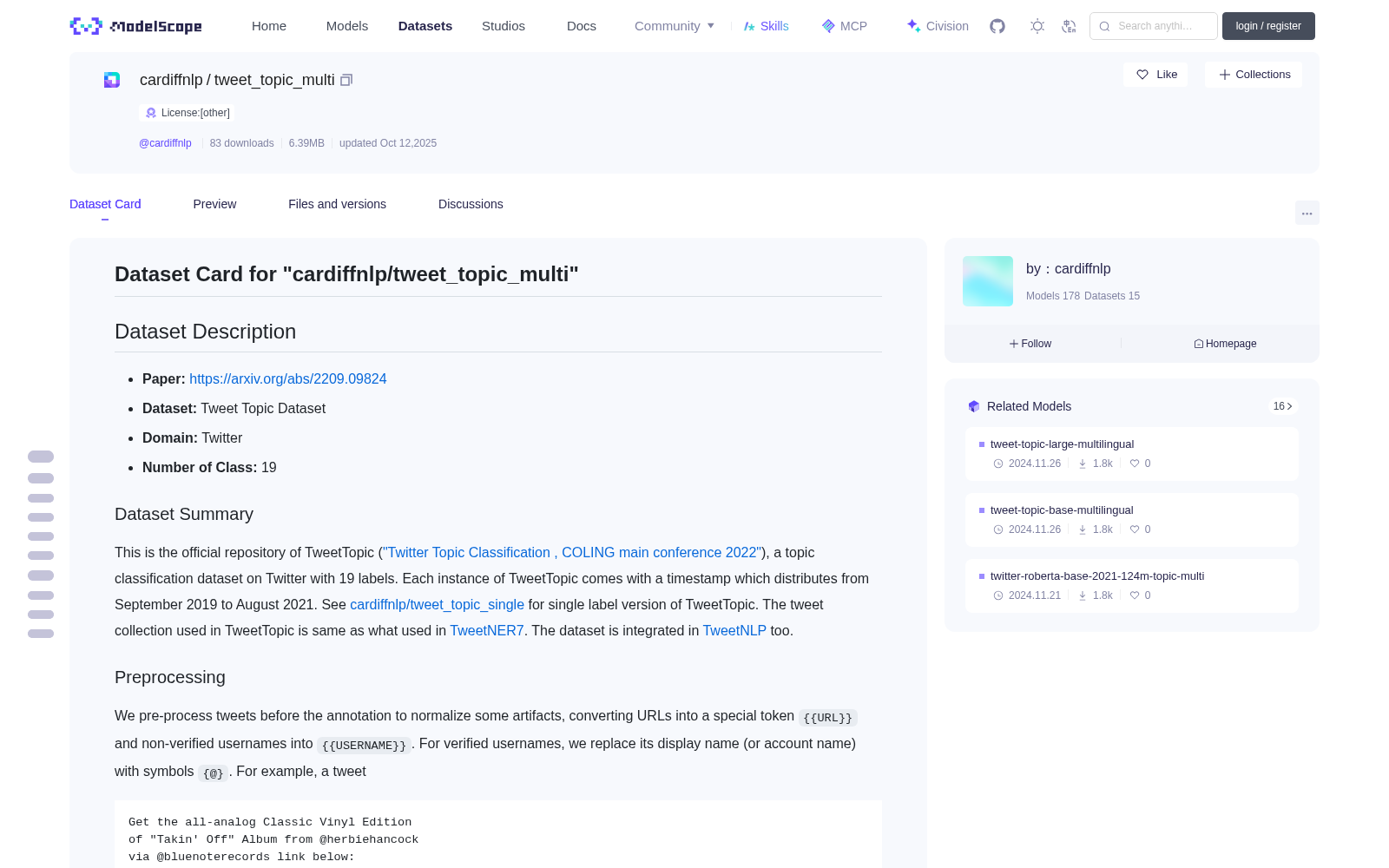1389x868 pixels.
Task: Open tweet-topic-base-multilingual model card
Action: [x=1132, y=520]
